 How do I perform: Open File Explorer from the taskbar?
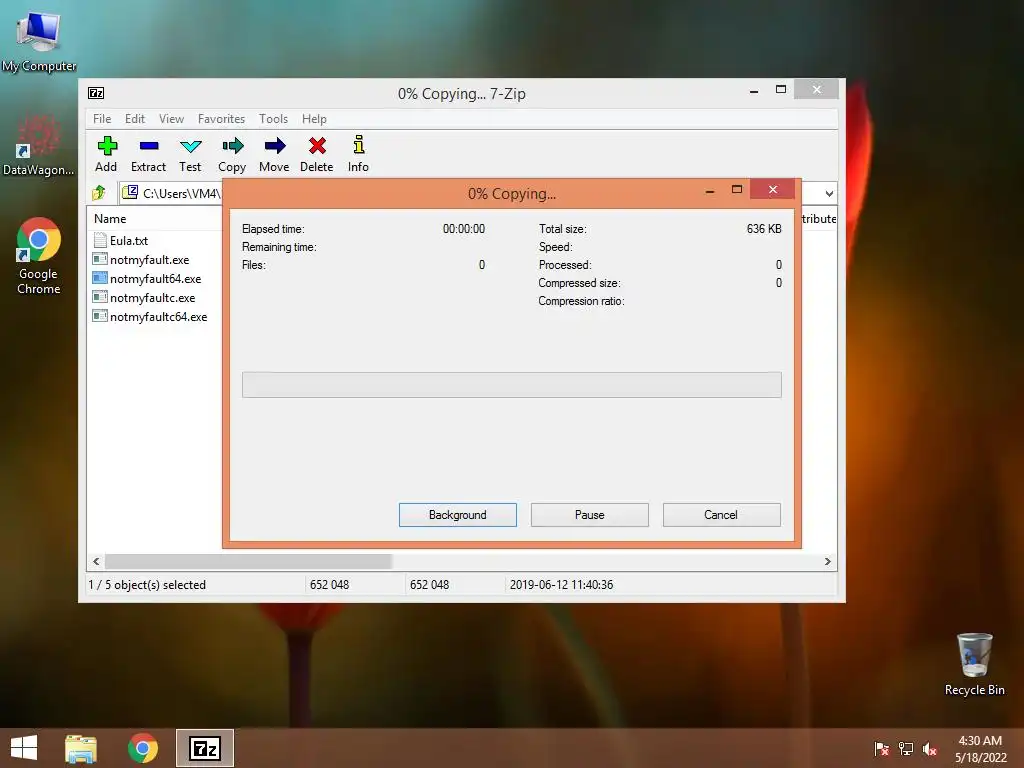point(81,748)
